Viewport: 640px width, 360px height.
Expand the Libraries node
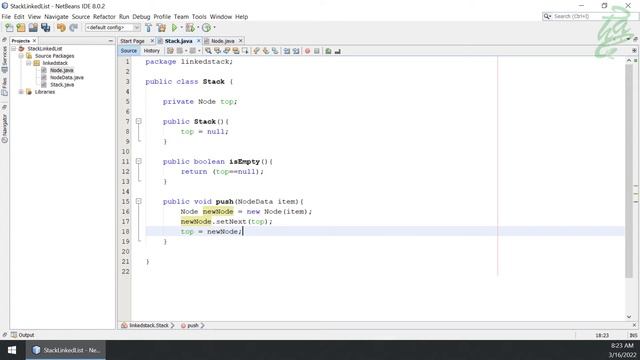pos(21,92)
